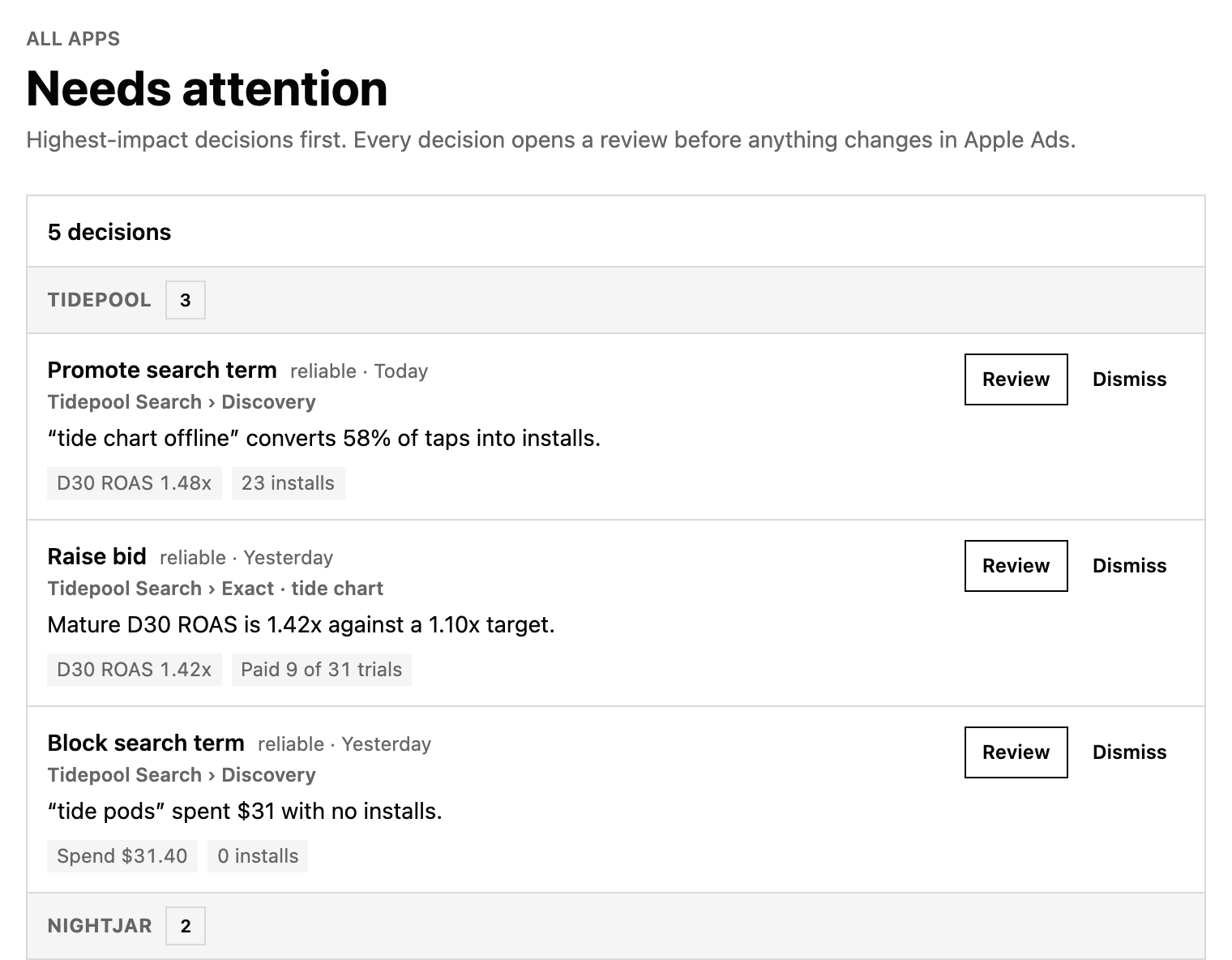
Task: Click the Block search term title
Action: click(x=146, y=744)
